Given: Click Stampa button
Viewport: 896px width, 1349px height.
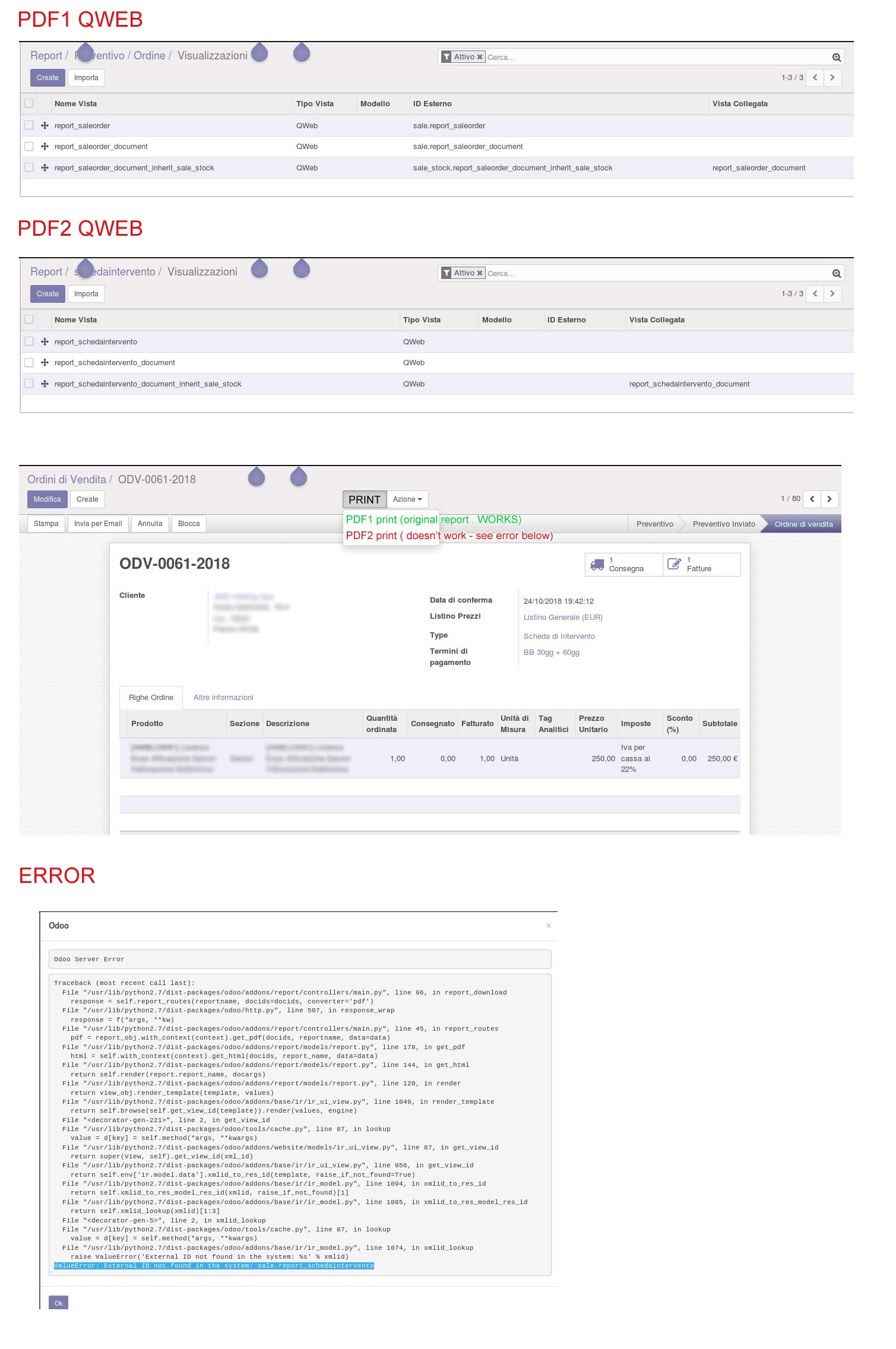Looking at the screenshot, I should [46, 524].
